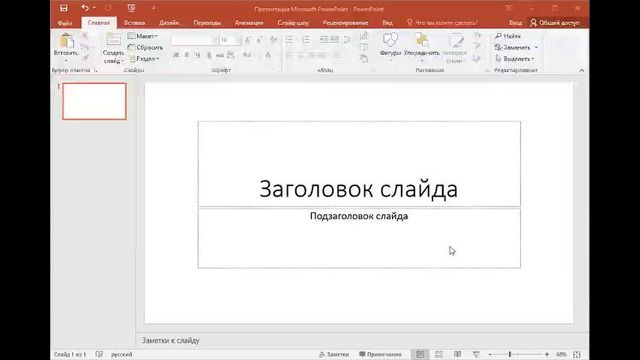Open the Макет layout dropdown
640x360 pixels.
pos(143,36)
